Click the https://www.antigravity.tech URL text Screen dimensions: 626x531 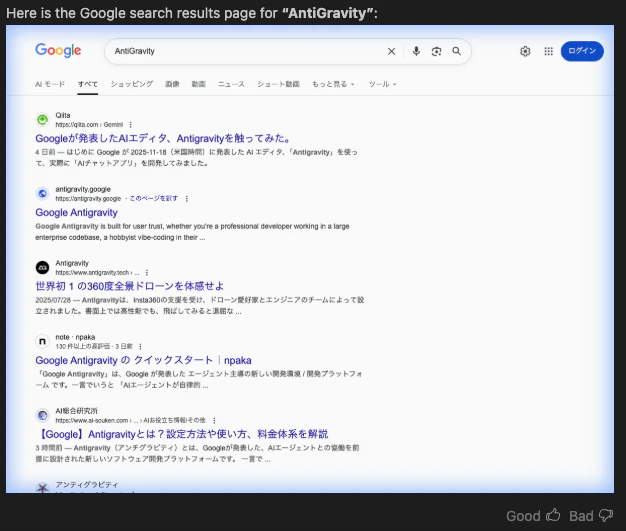click(92, 273)
